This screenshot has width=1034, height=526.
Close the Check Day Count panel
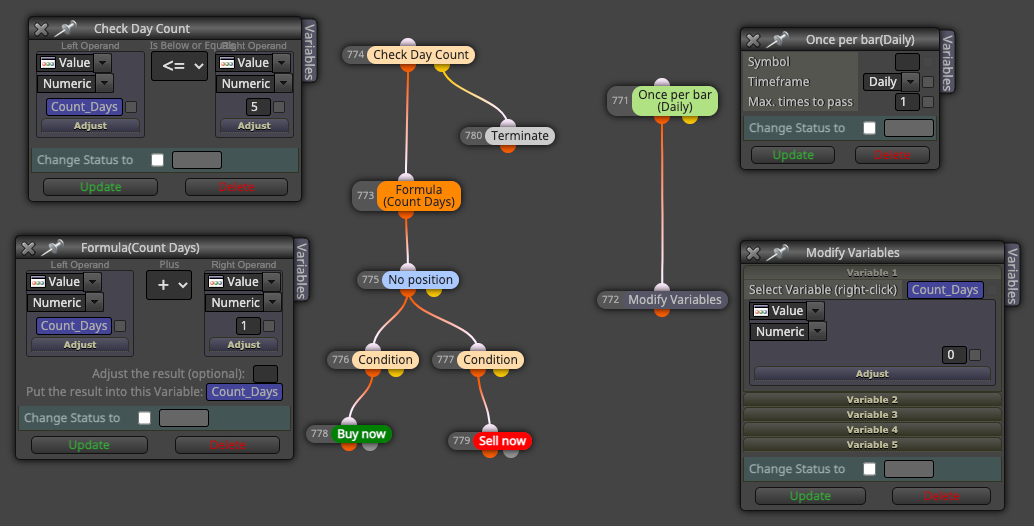tap(41, 29)
